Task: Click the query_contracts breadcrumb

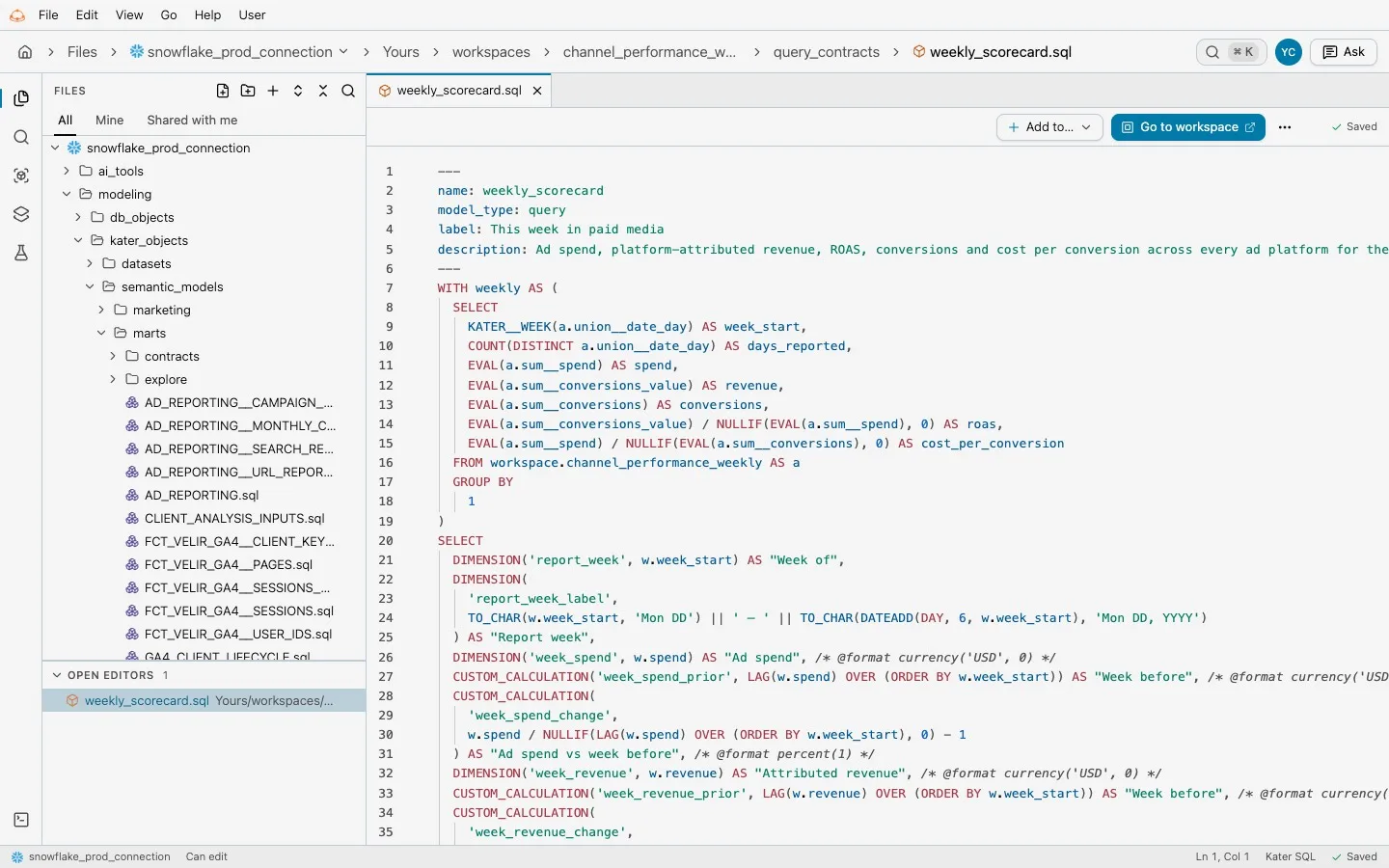Action: pos(827,52)
